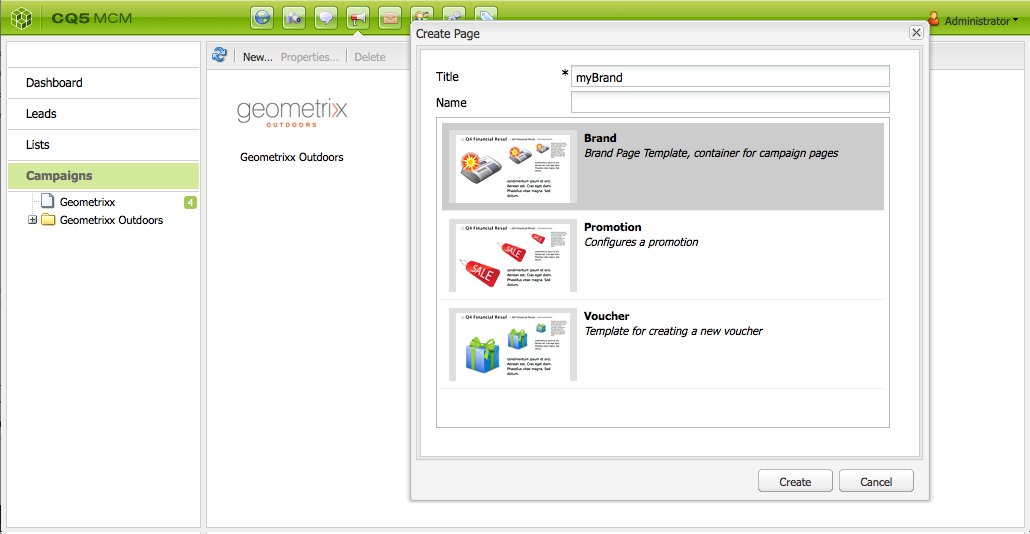Open the Administrator dropdown menu
Viewport: 1030px width, 534px height.
[x=981, y=21]
